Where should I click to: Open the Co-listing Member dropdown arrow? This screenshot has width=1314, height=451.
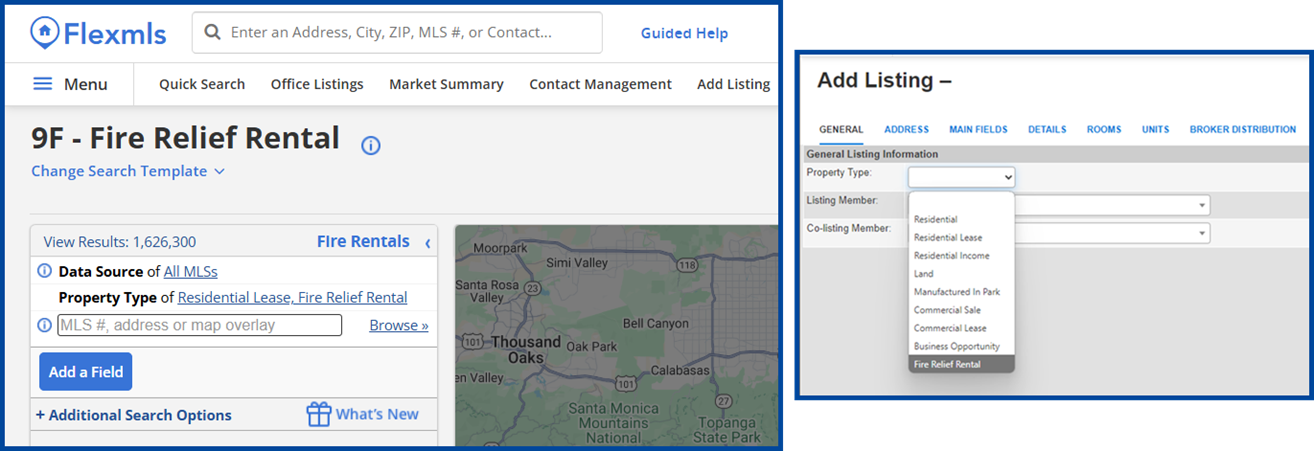pos(1200,233)
